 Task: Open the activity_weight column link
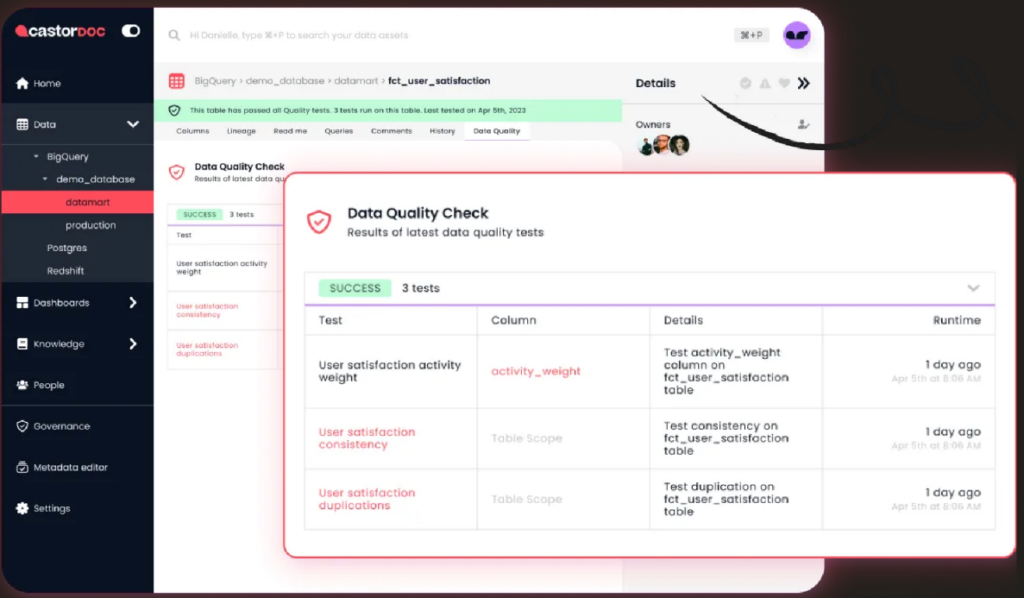tap(536, 371)
